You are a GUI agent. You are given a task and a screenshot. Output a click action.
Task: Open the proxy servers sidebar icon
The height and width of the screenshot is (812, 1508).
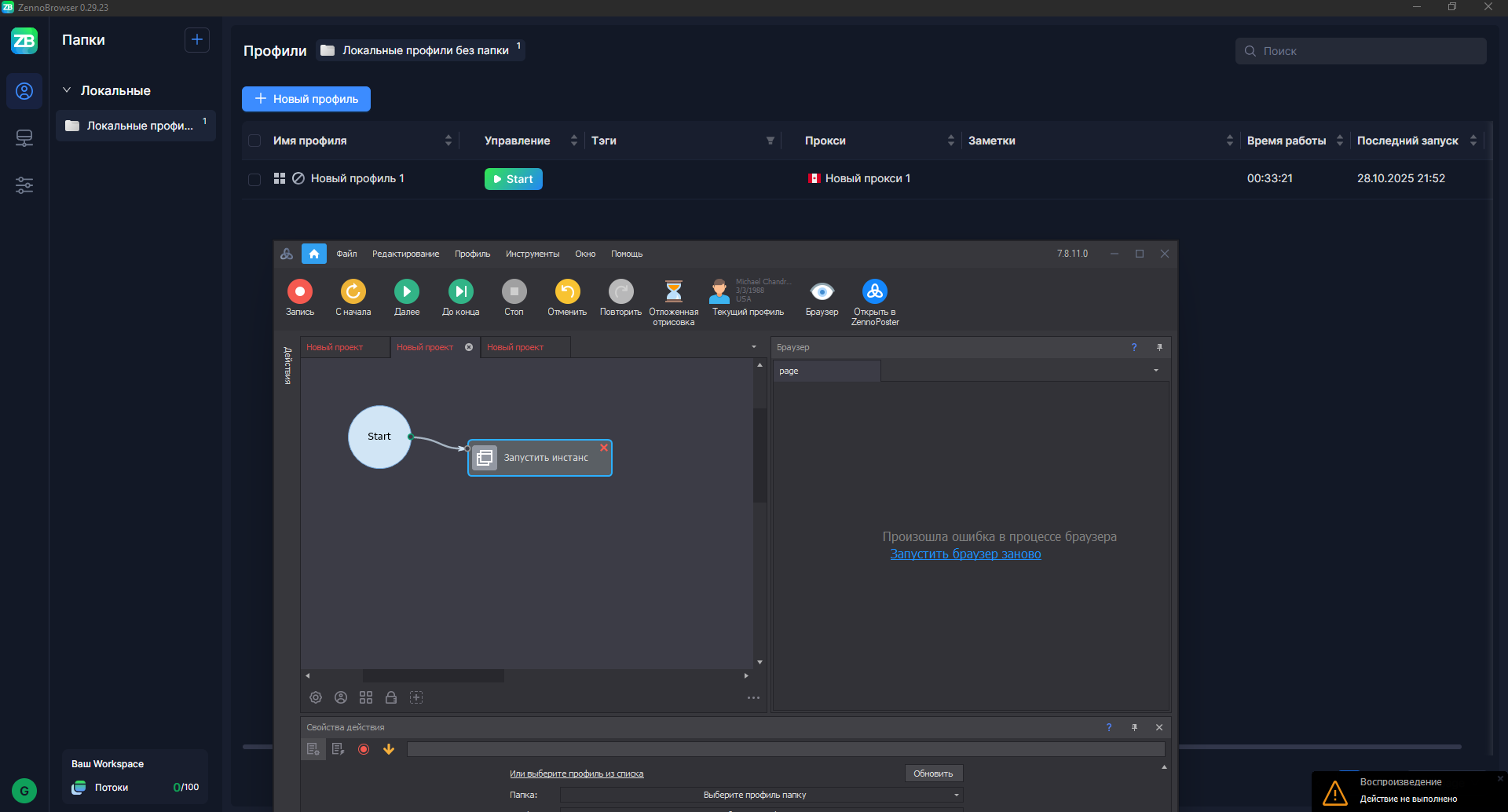click(24, 138)
